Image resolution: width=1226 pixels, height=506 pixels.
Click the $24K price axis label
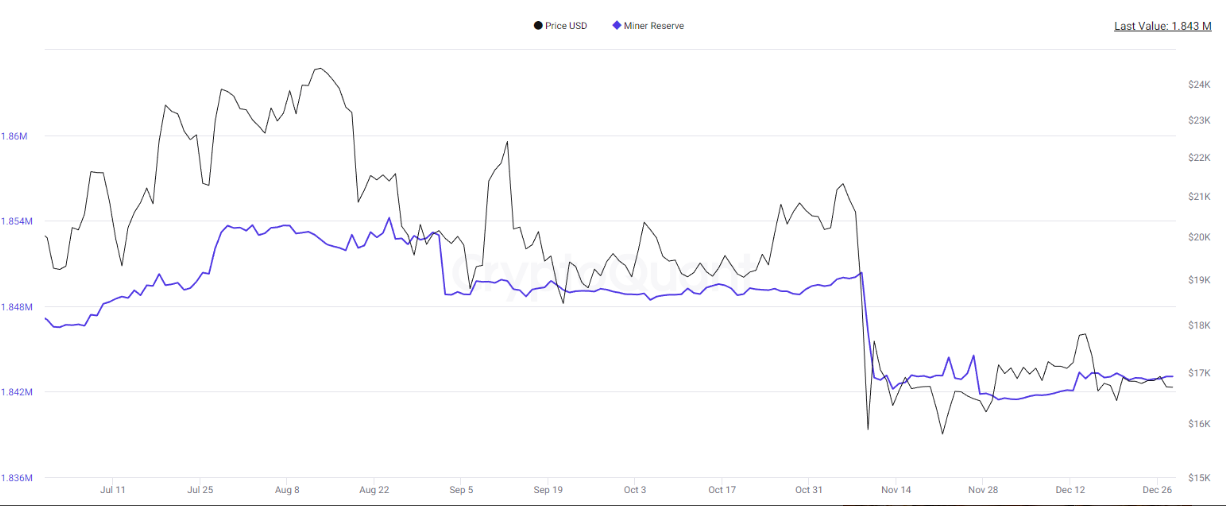point(1199,86)
